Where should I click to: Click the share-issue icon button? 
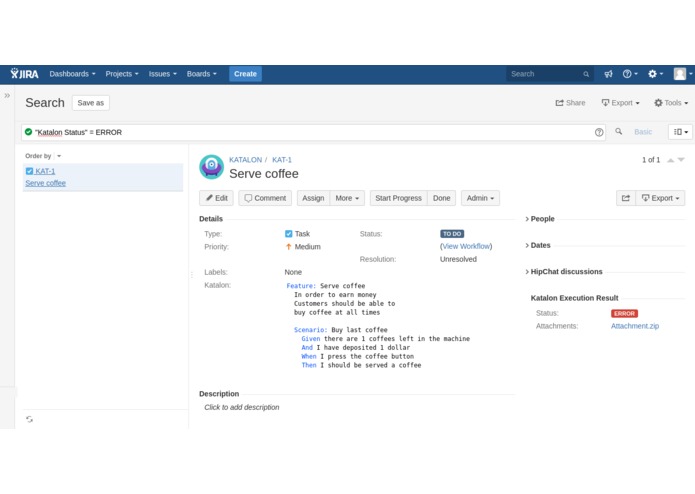(x=626, y=198)
